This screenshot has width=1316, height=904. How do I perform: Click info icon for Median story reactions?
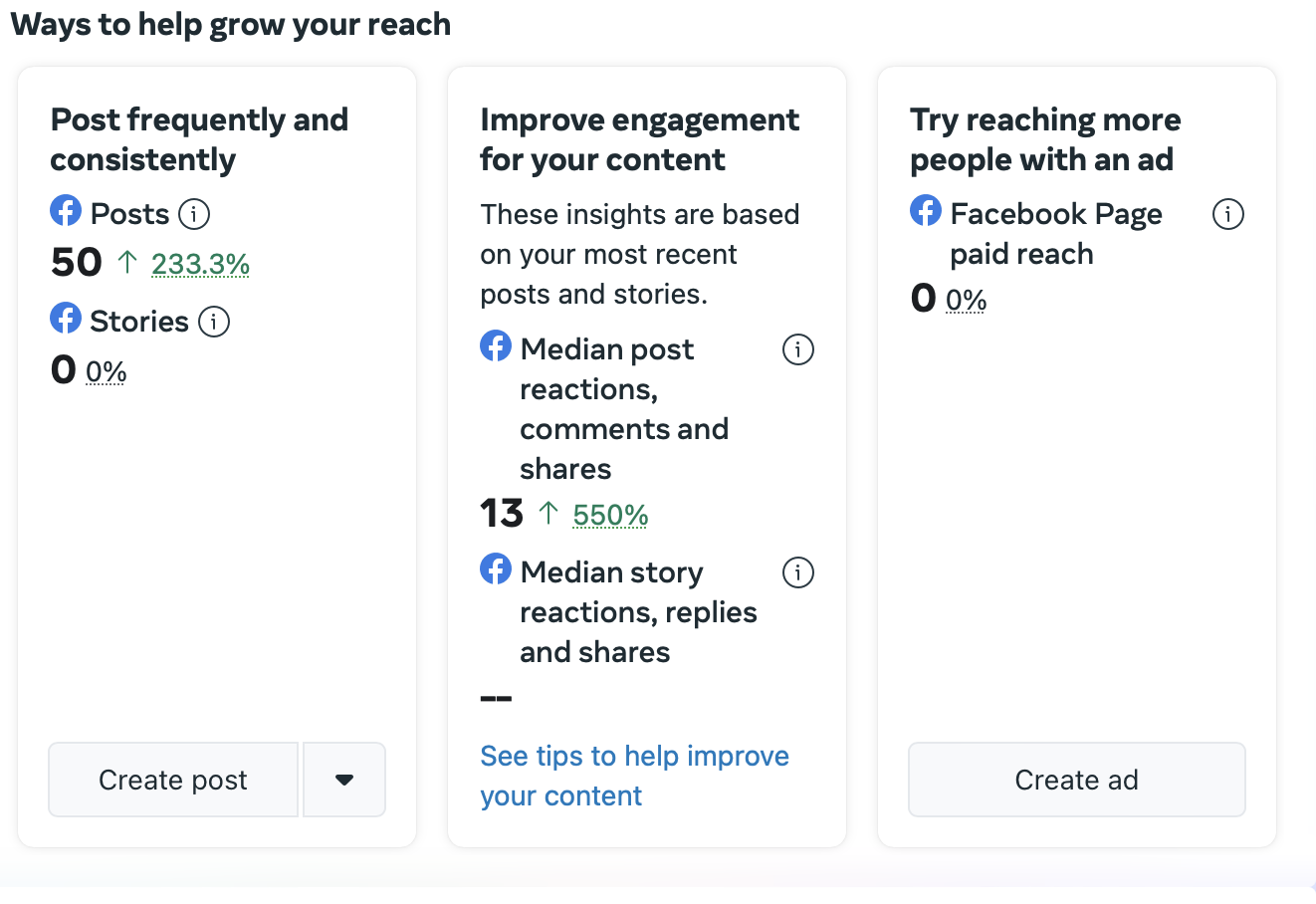pyautogui.click(x=797, y=572)
